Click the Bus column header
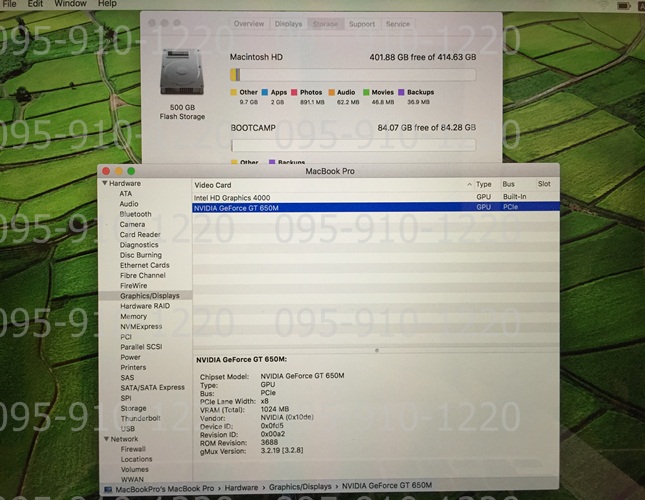Image resolution: width=645 pixels, height=500 pixels. 509,185
